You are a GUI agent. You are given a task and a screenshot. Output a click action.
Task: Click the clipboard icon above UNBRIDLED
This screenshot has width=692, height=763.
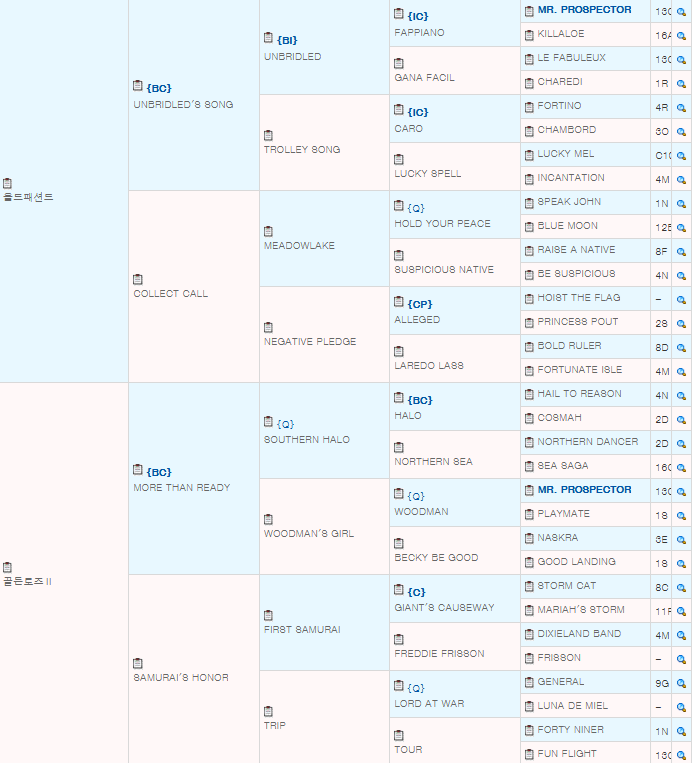coord(268,38)
